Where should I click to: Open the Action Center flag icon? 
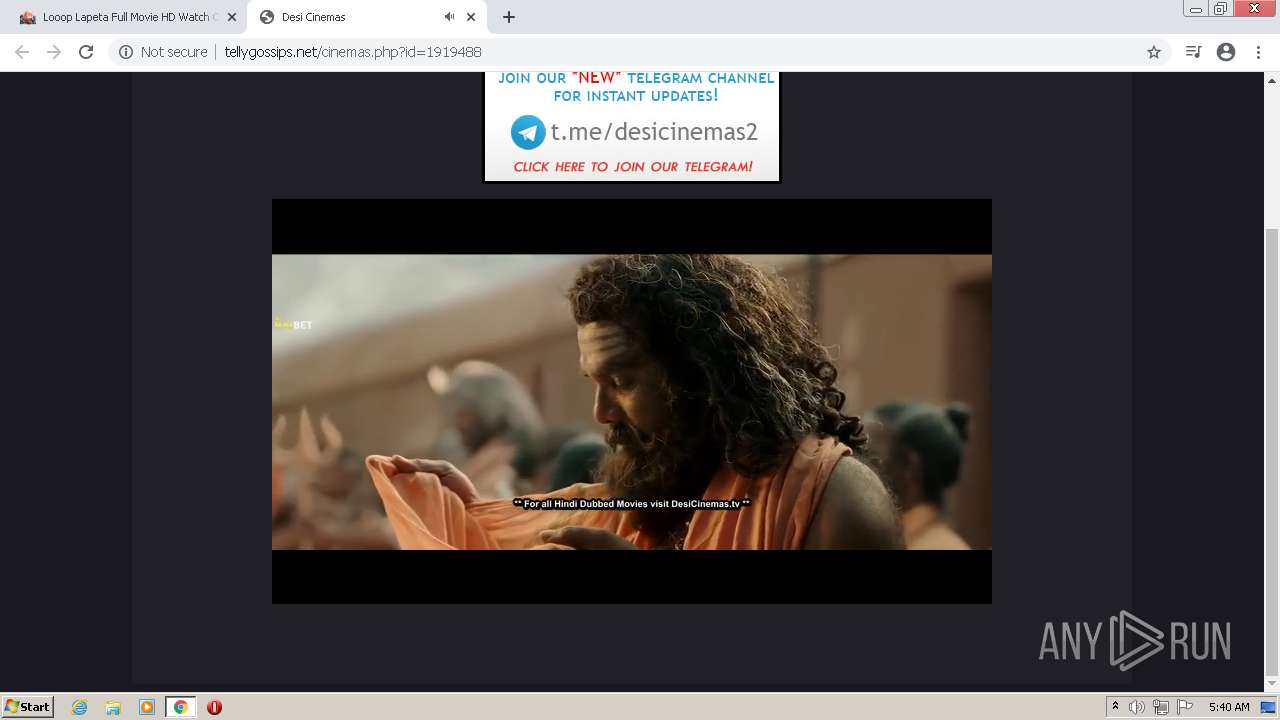[x=1185, y=707]
